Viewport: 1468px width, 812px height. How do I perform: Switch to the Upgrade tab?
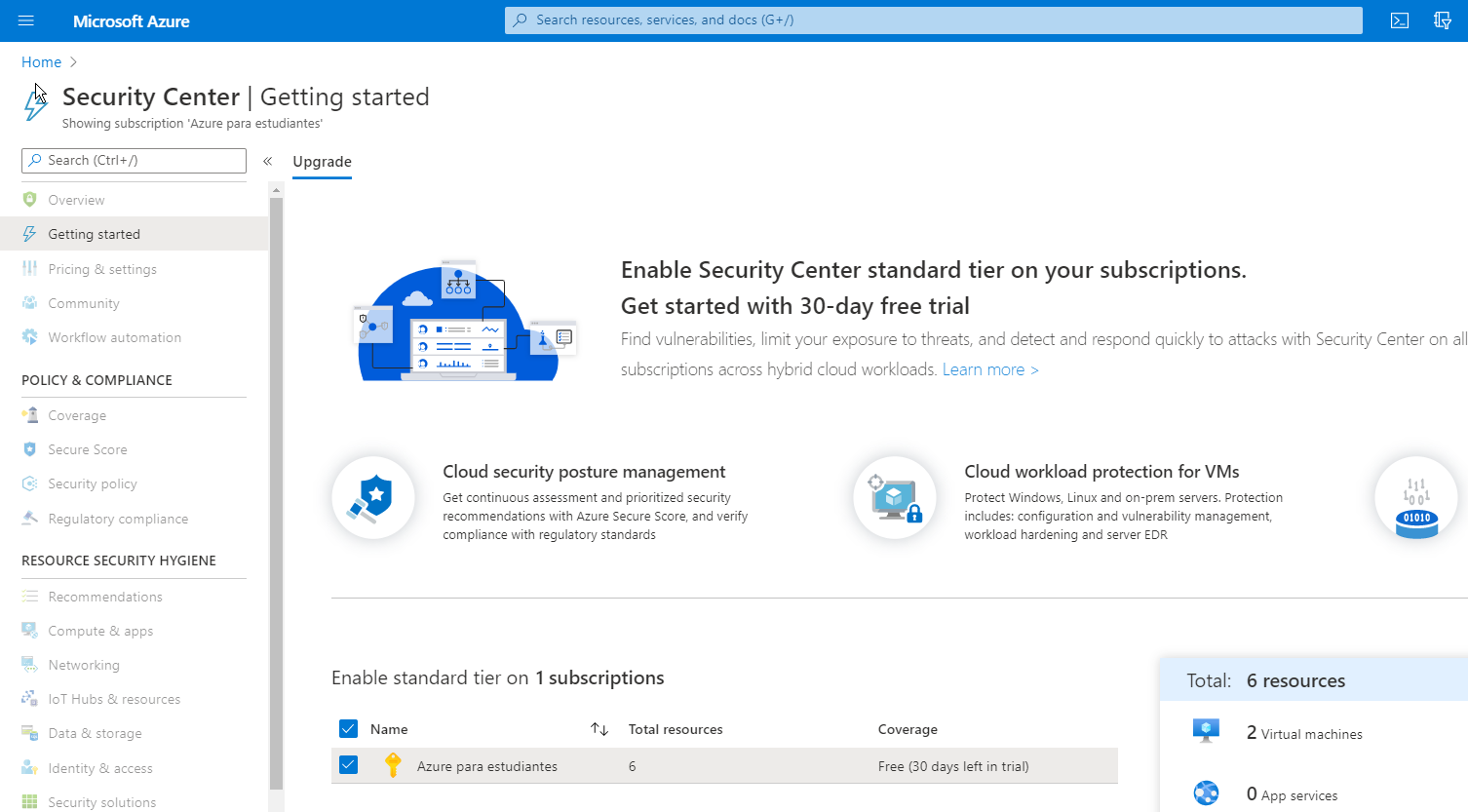tap(322, 161)
